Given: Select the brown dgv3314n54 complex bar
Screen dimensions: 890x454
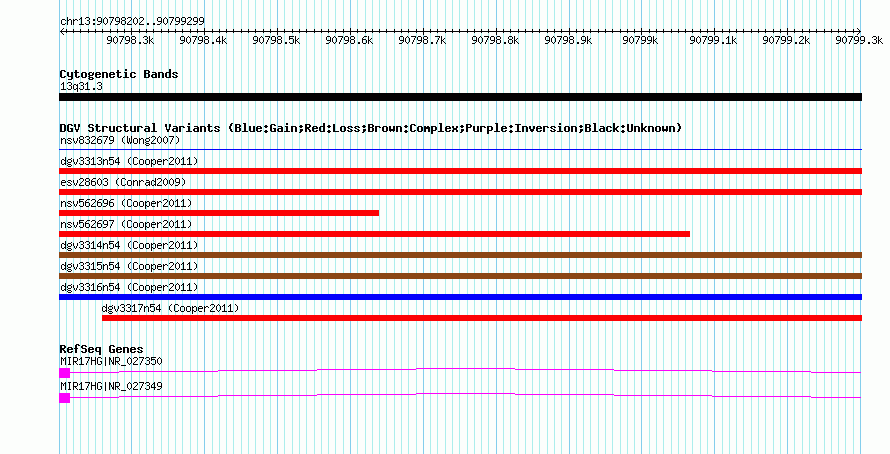Looking at the screenshot, I should (x=460, y=255).
